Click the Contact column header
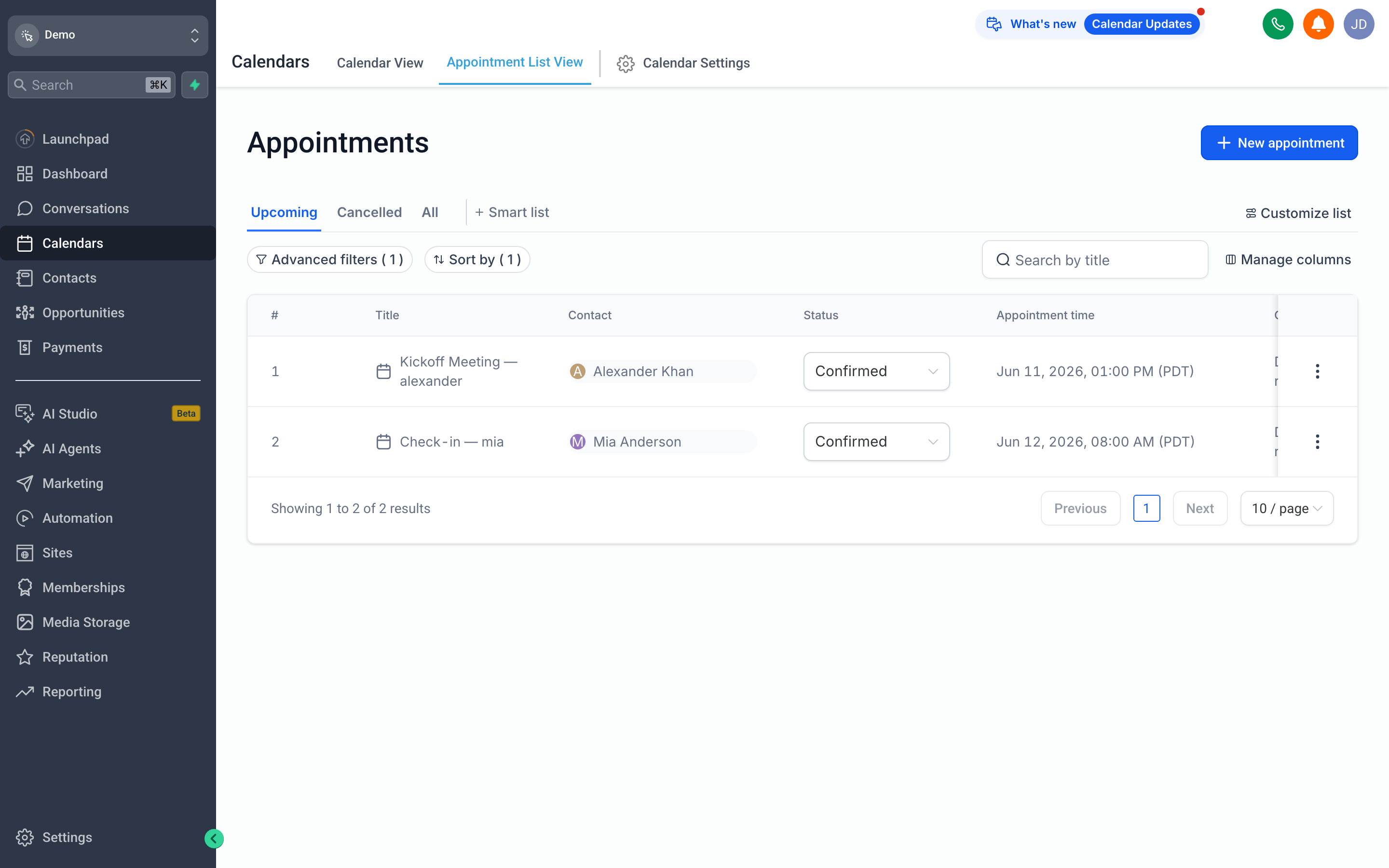1389x868 pixels. pos(589,315)
